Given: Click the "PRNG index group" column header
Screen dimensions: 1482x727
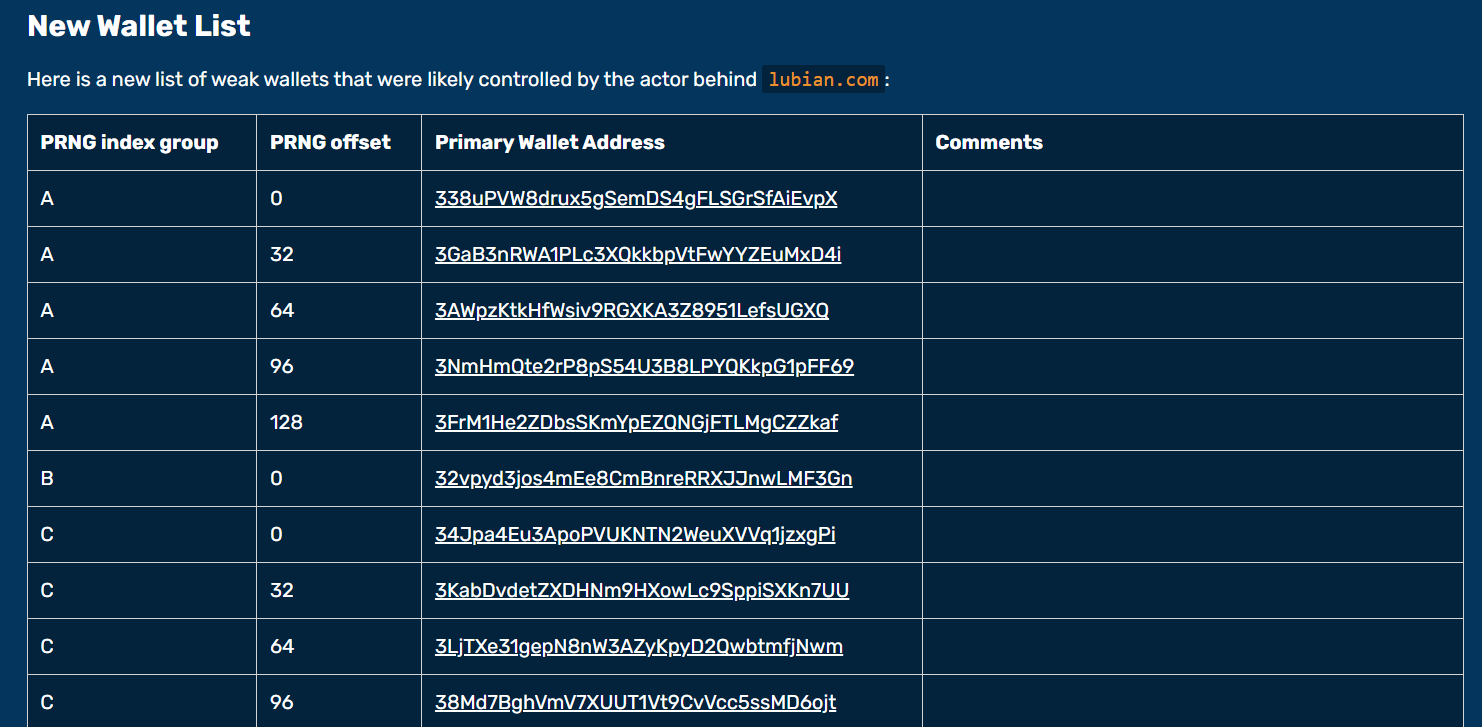Looking at the screenshot, I should point(129,142).
